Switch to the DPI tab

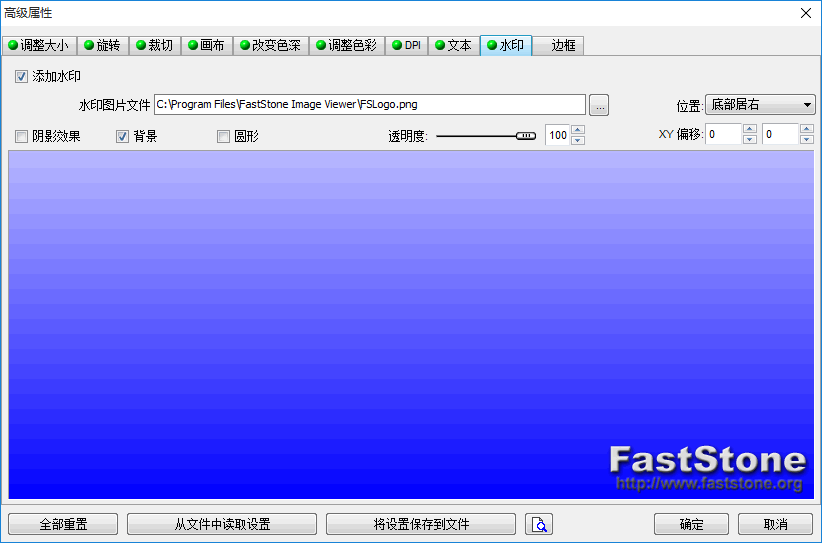click(407, 46)
